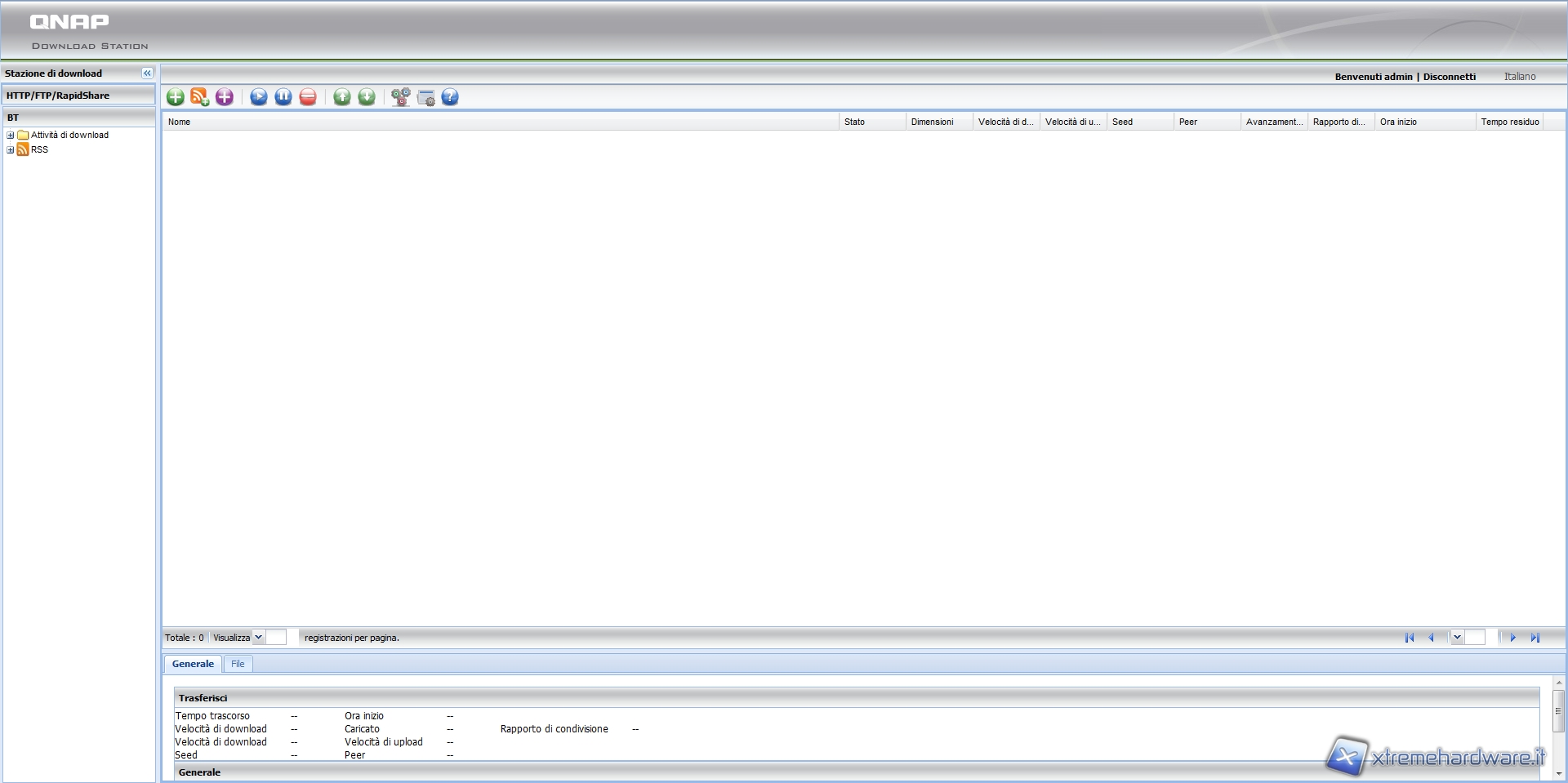This screenshot has width=1568, height=783.
Task: Pause downloads with the blue pause icon
Action: pyautogui.click(x=283, y=97)
